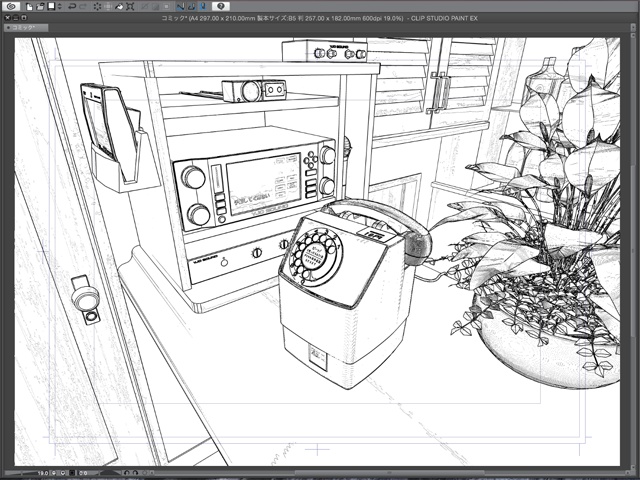Click the Deselect icon in the toolbar
640x480 pixels.
click(x=144, y=7)
